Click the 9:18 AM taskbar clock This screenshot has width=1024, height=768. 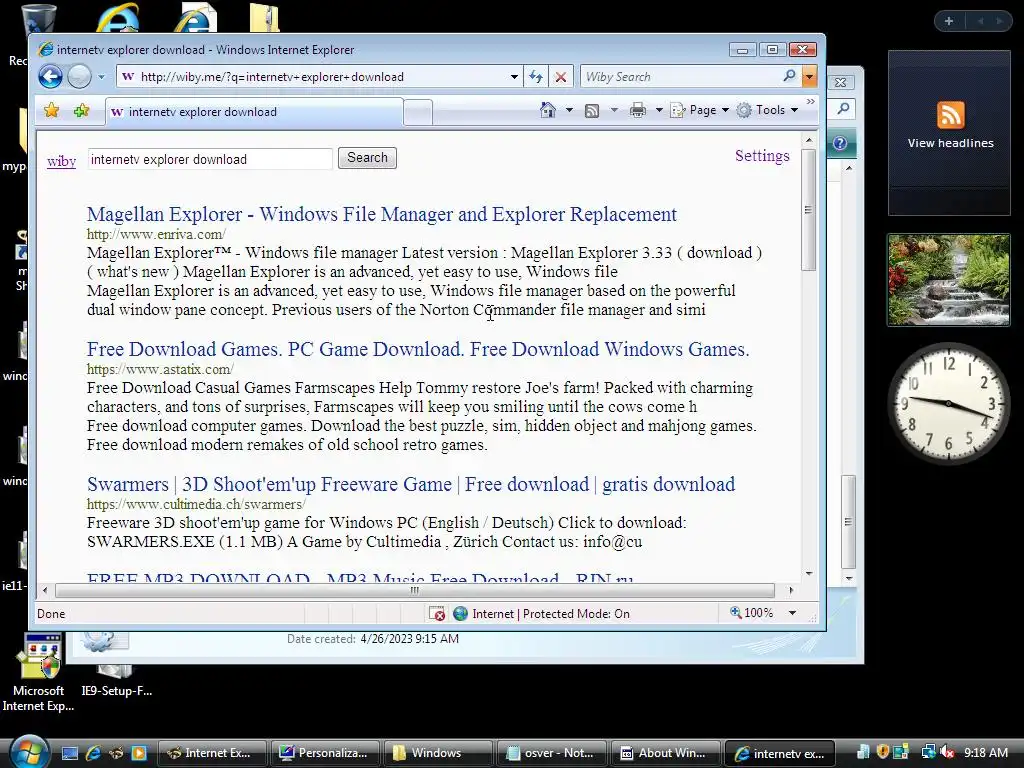coord(986,752)
